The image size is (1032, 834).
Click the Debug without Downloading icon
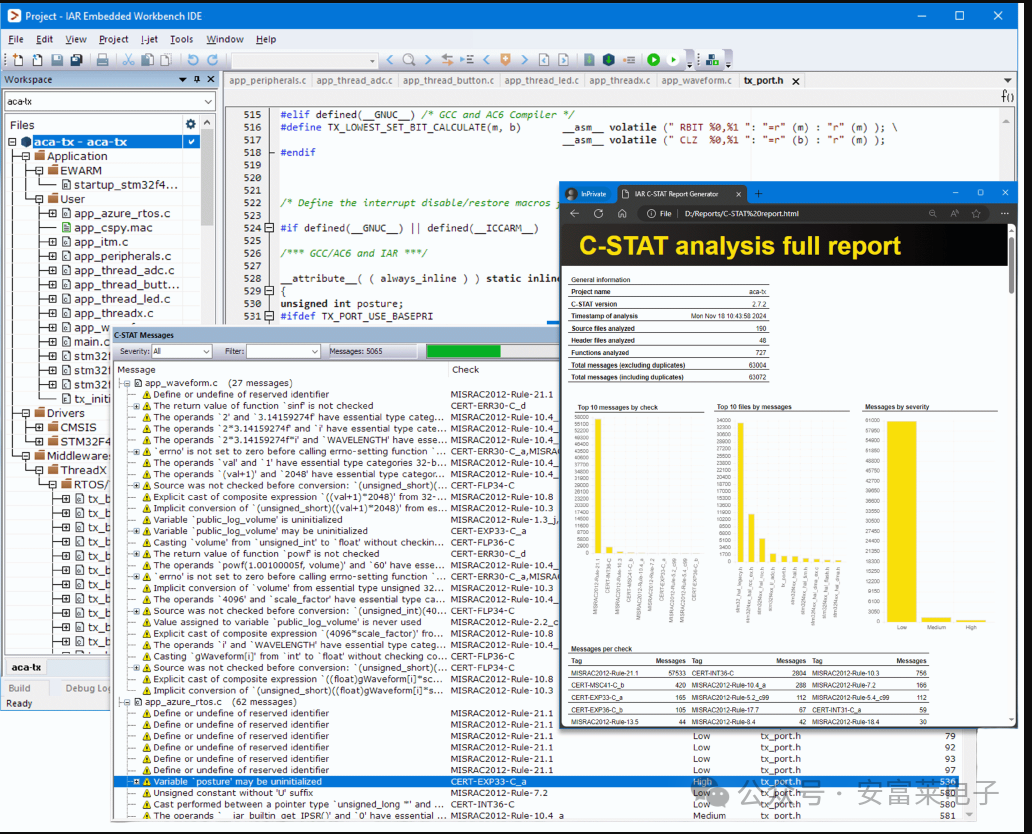[673, 60]
